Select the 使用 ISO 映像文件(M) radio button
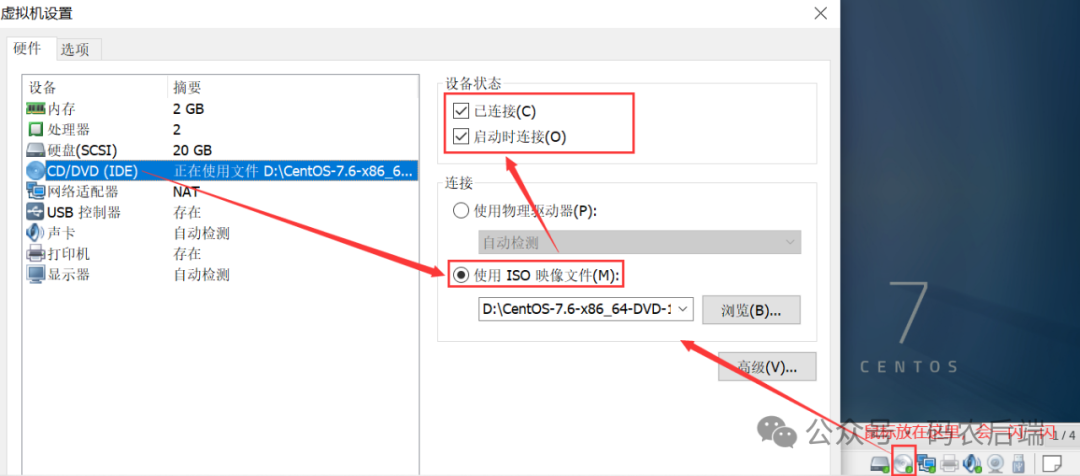1080x476 pixels. (461, 276)
